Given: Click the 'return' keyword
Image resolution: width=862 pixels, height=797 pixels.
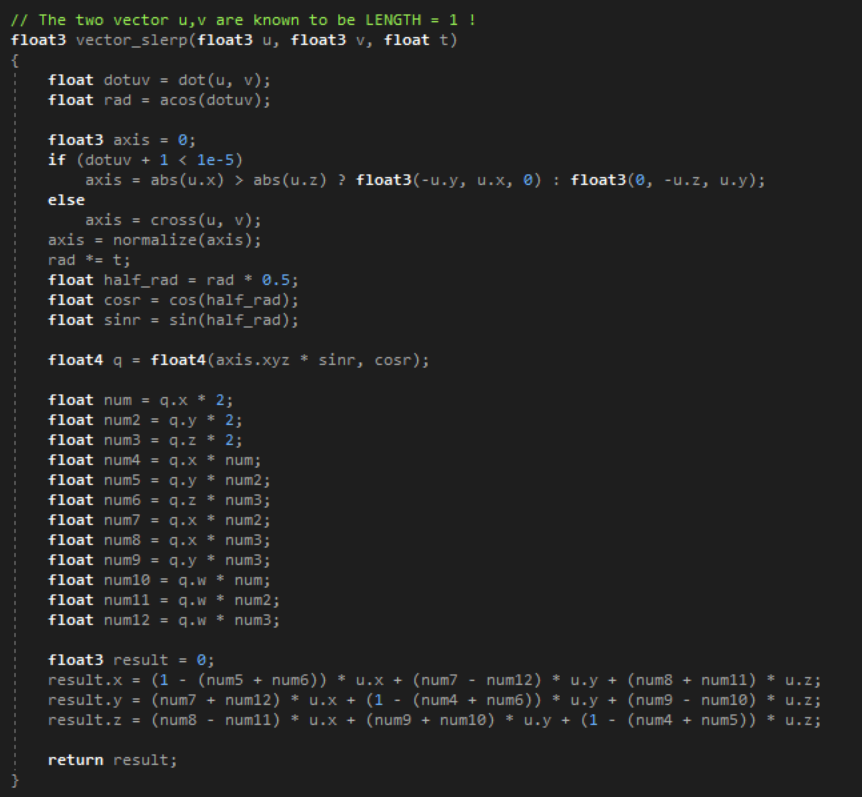Looking at the screenshot, I should (x=75, y=760).
